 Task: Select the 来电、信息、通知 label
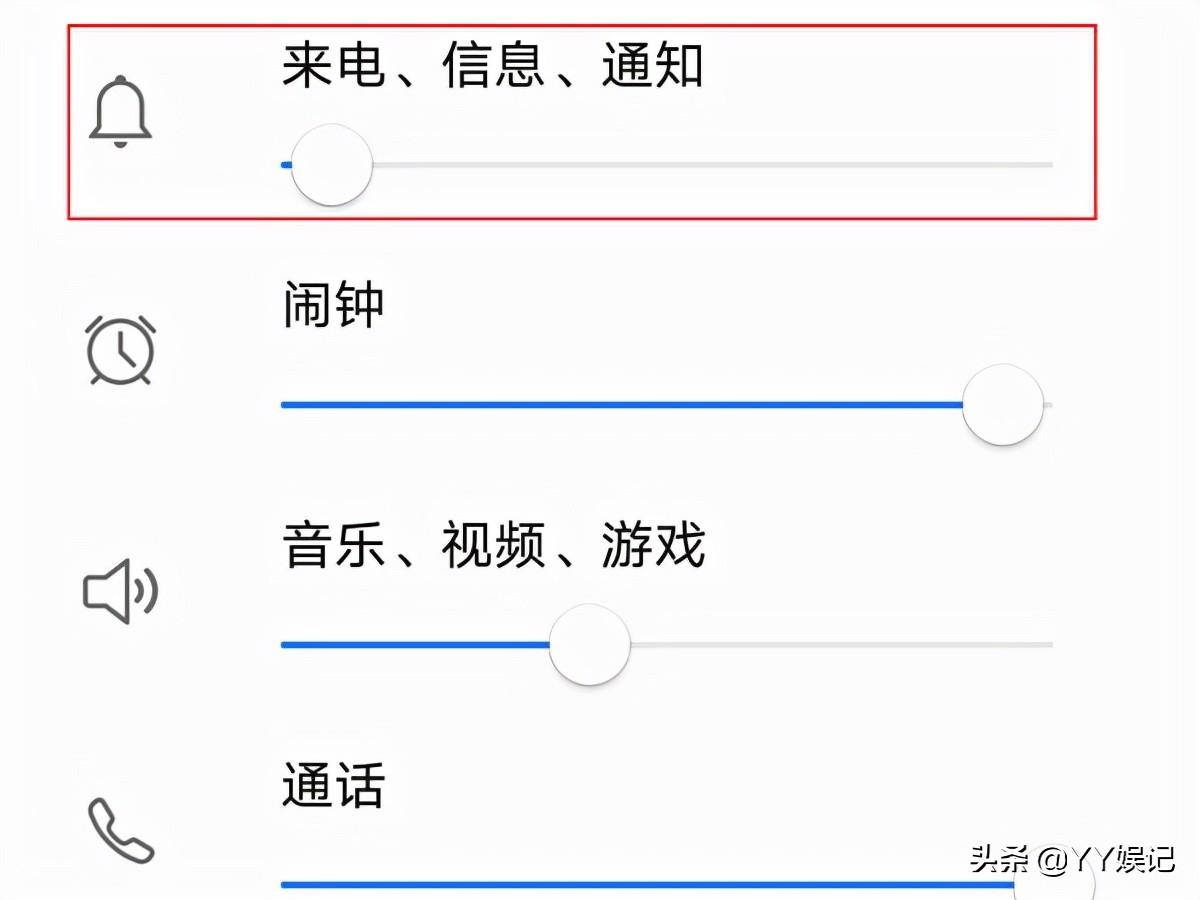click(x=493, y=65)
